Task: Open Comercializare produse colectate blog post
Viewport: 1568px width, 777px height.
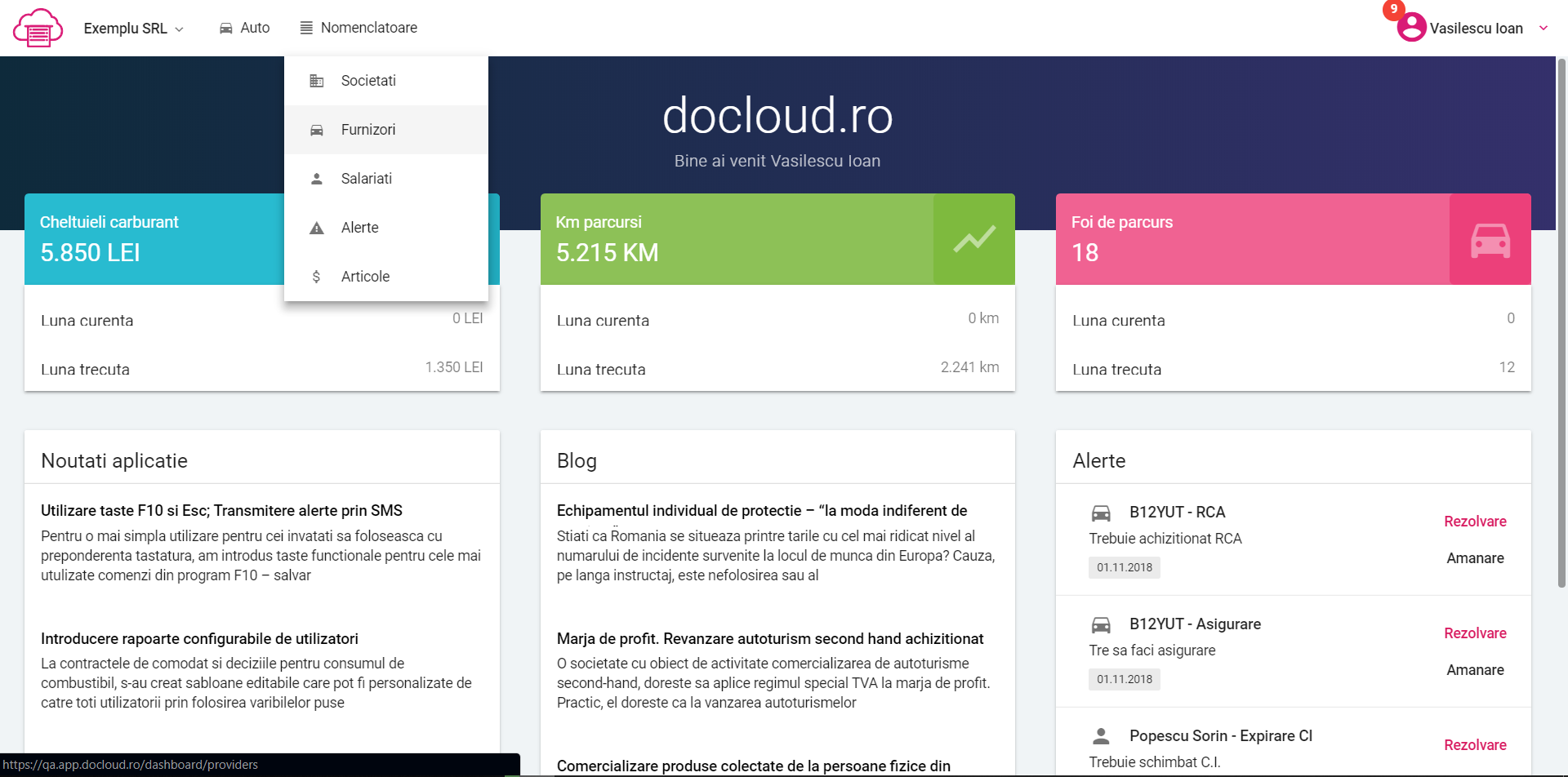Action: [x=754, y=766]
